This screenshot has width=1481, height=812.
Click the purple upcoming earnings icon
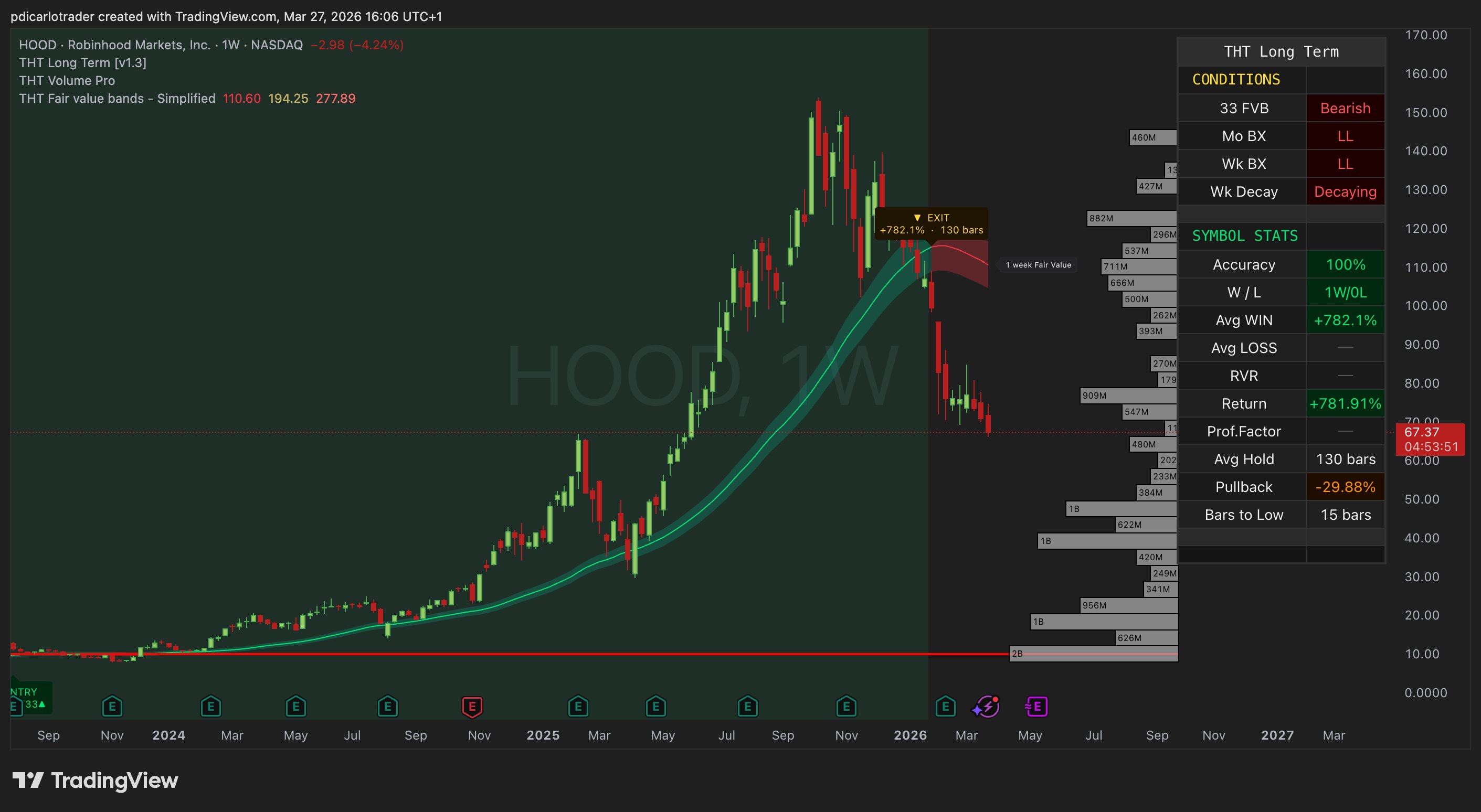1036,706
